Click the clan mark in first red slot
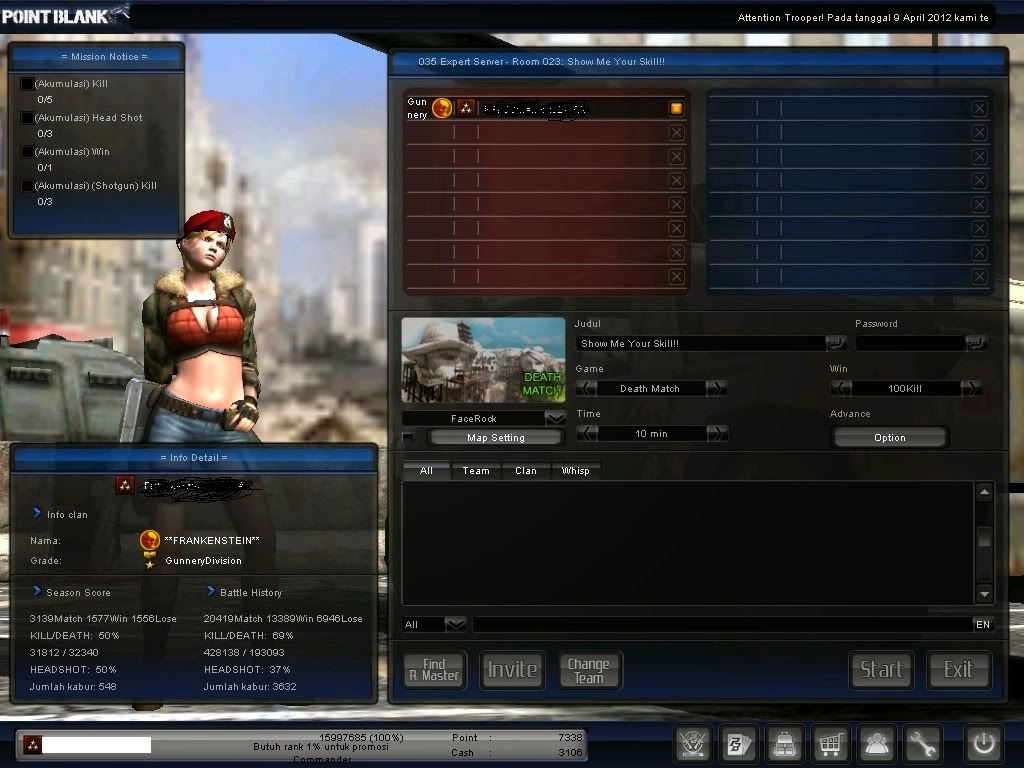The image size is (1024, 768). coord(466,108)
